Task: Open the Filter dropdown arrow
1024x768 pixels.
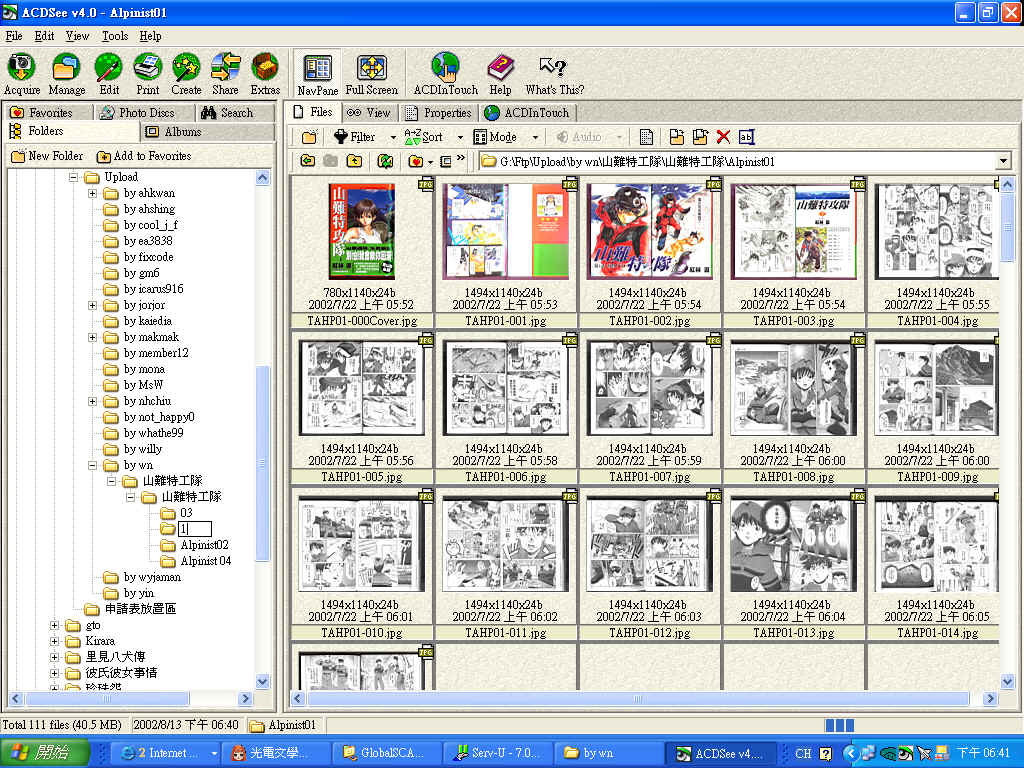Action: [x=393, y=137]
